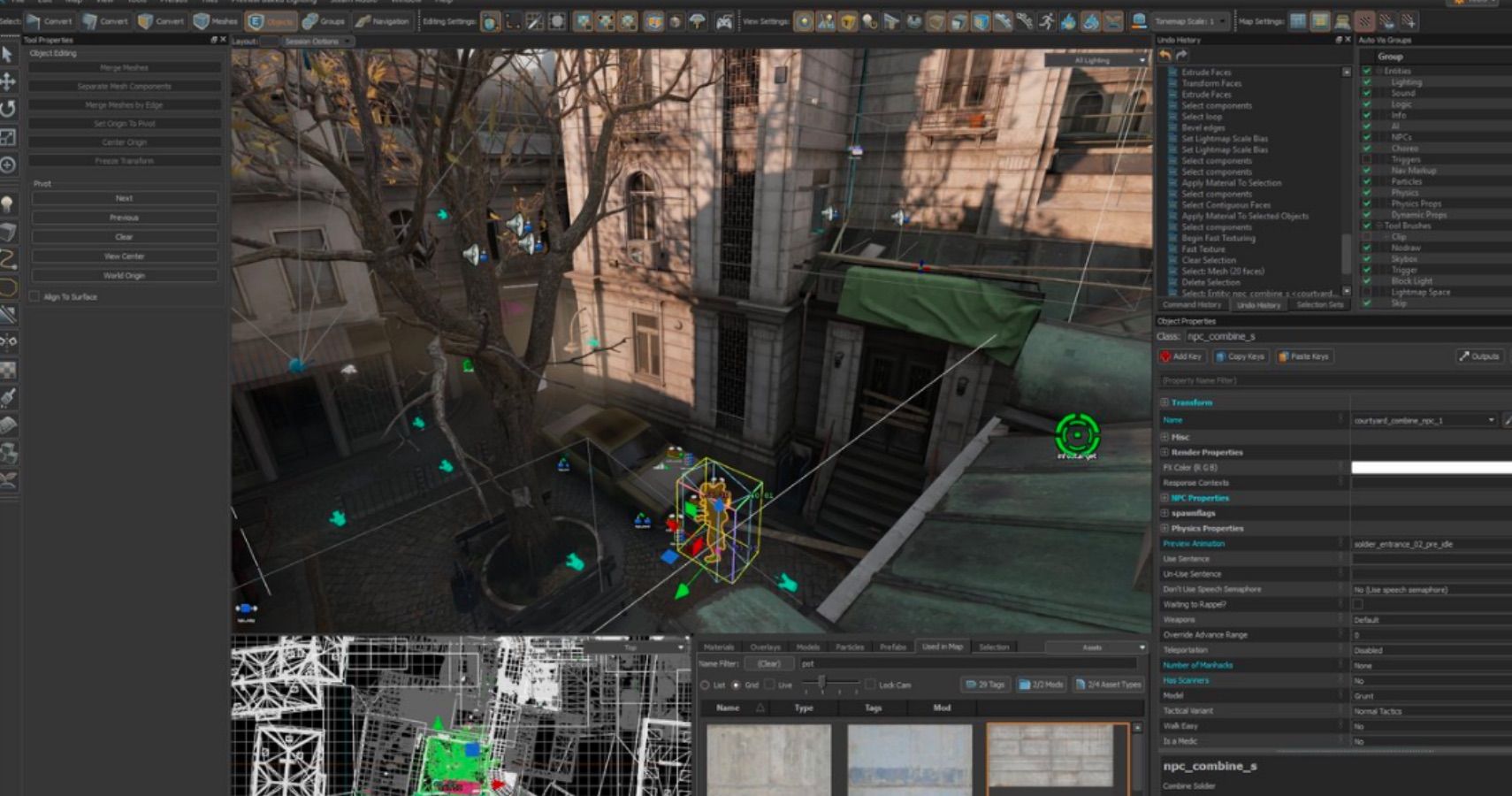Click the Copy Keys button

(x=1241, y=356)
